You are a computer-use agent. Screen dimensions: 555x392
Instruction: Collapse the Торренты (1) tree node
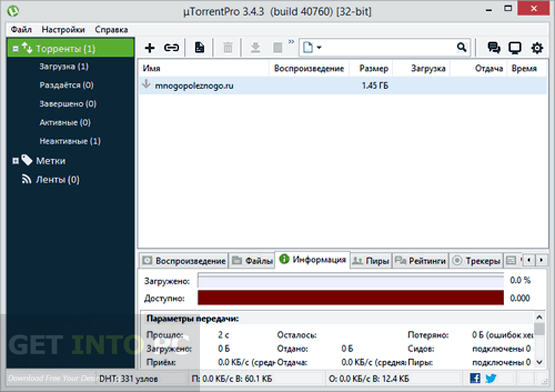(16, 49)
